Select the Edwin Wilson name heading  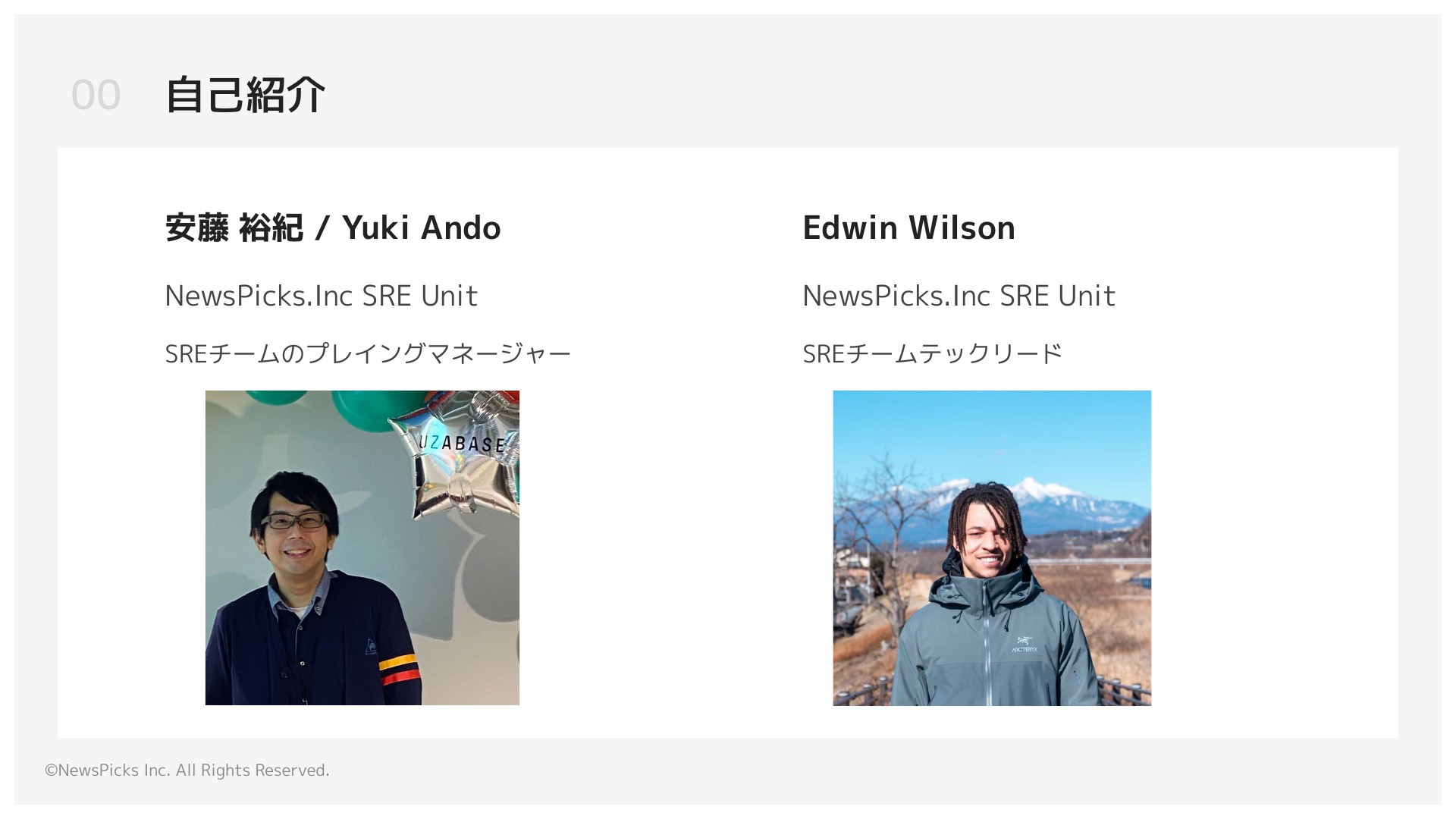(908, 227)
